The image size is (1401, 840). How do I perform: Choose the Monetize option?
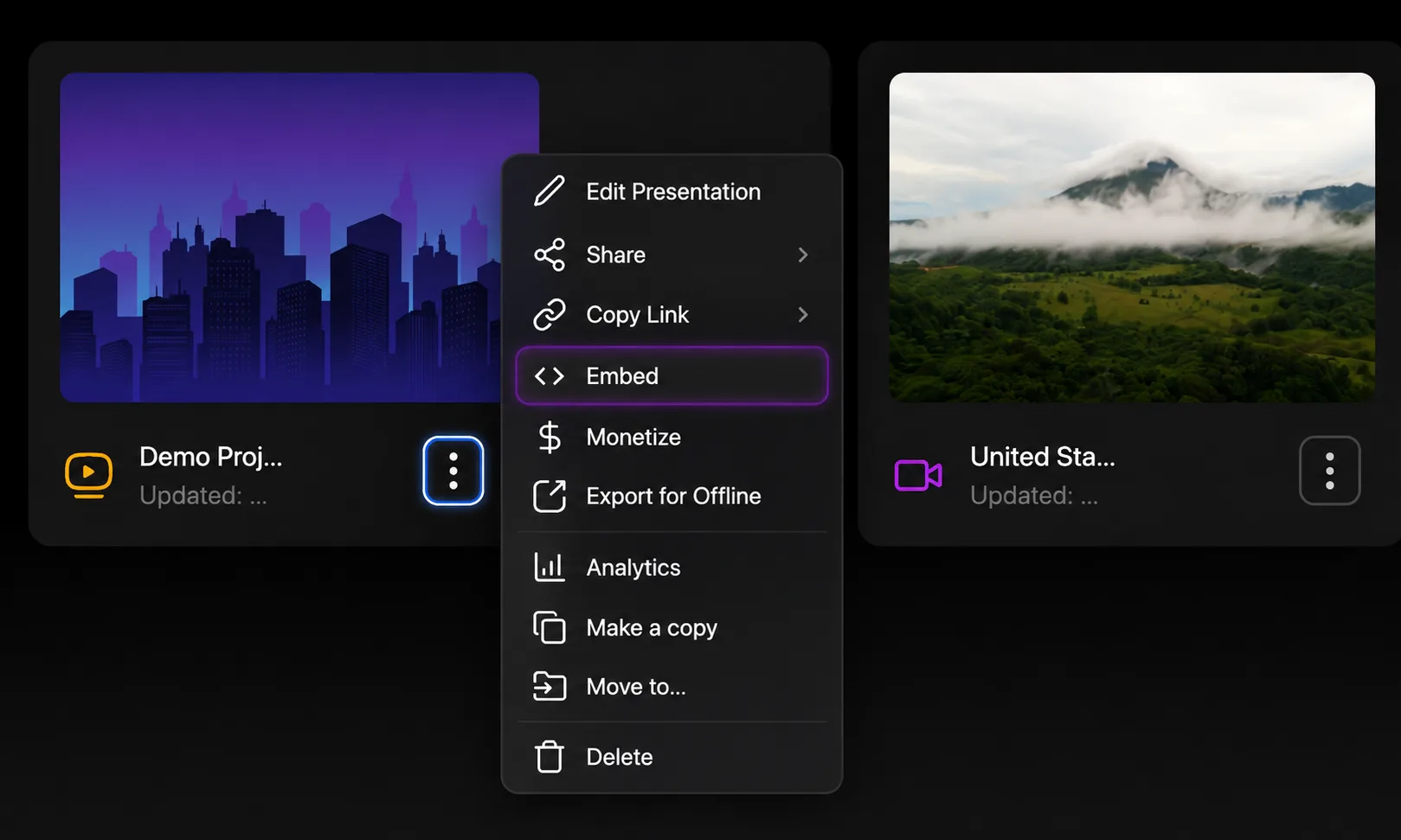tap(672, 437)
